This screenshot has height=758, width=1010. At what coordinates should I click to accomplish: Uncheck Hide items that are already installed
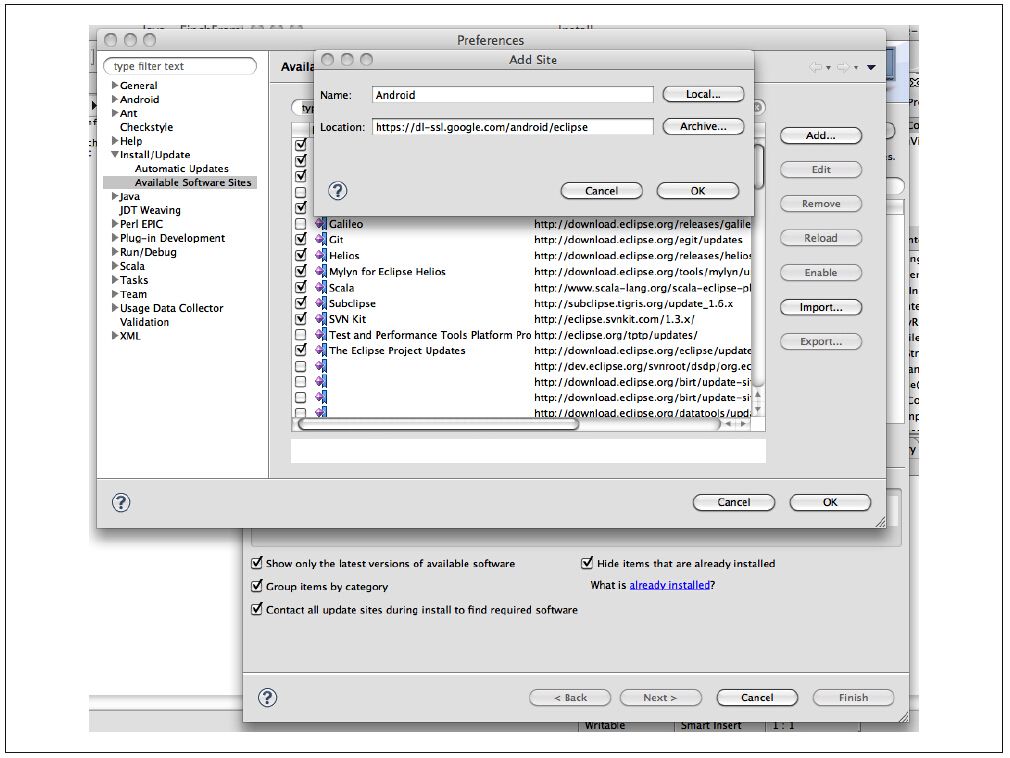(587, 563)
